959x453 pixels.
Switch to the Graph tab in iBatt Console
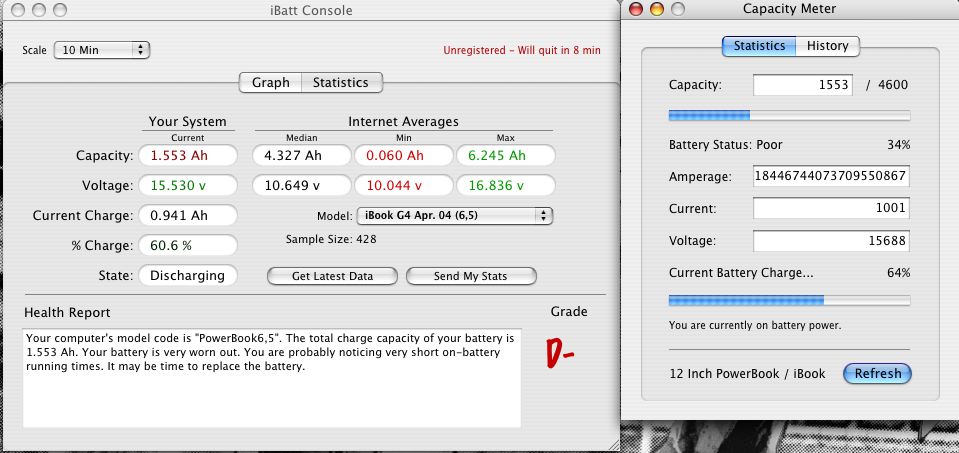point(270,83)
